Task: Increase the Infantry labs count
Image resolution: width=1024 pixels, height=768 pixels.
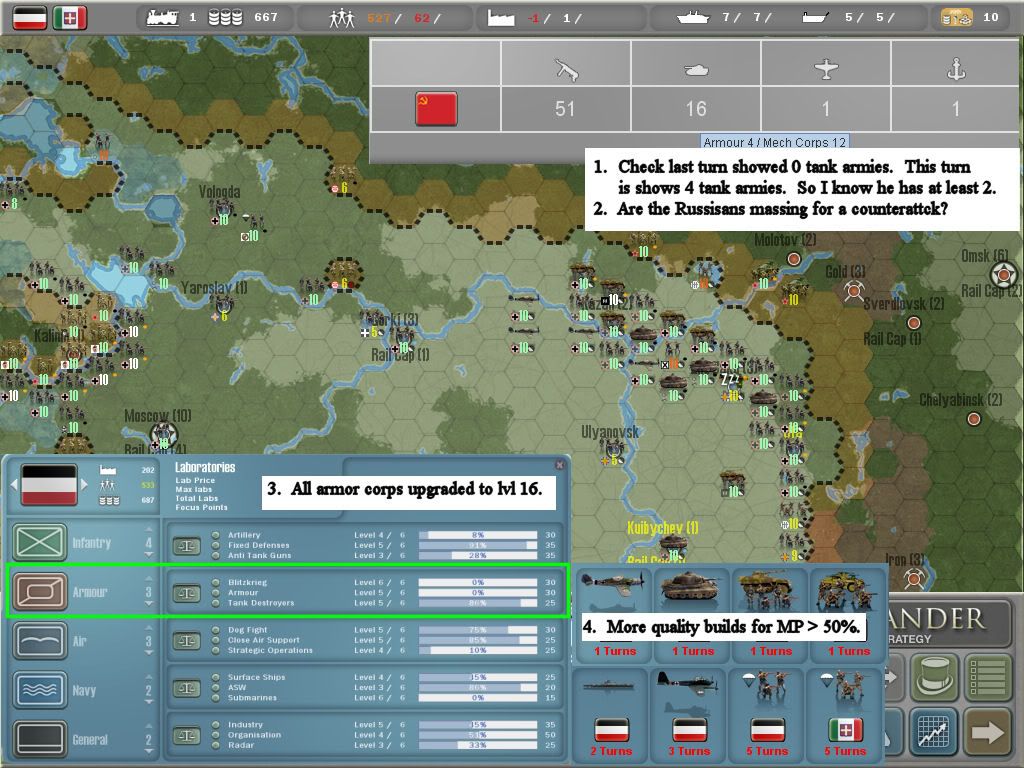Action: (149, 531)
